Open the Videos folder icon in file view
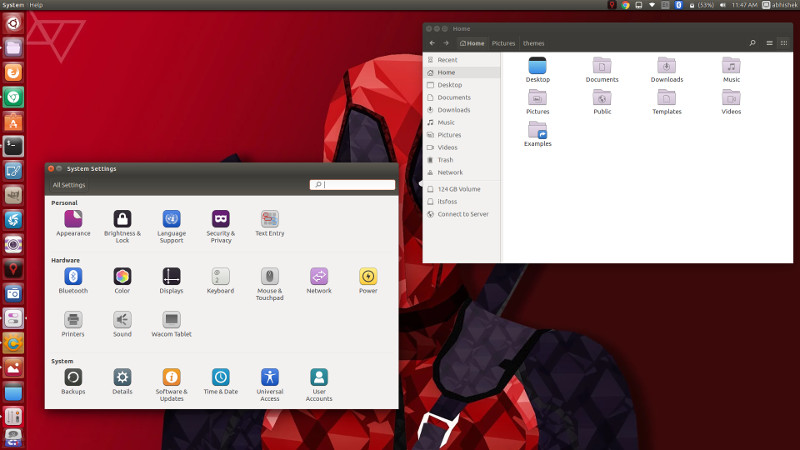Screen dimensions: 800x450 tap(731, 102)
